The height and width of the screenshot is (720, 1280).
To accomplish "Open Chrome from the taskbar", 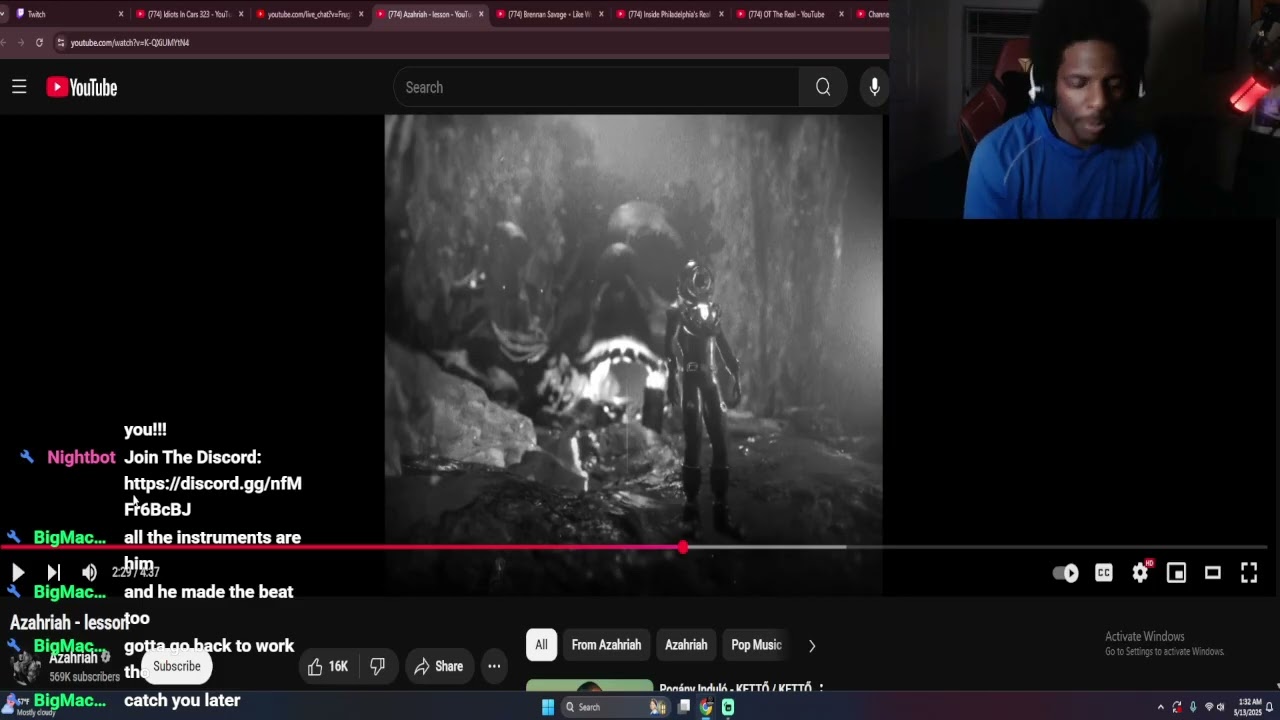I will pos(706,707).
